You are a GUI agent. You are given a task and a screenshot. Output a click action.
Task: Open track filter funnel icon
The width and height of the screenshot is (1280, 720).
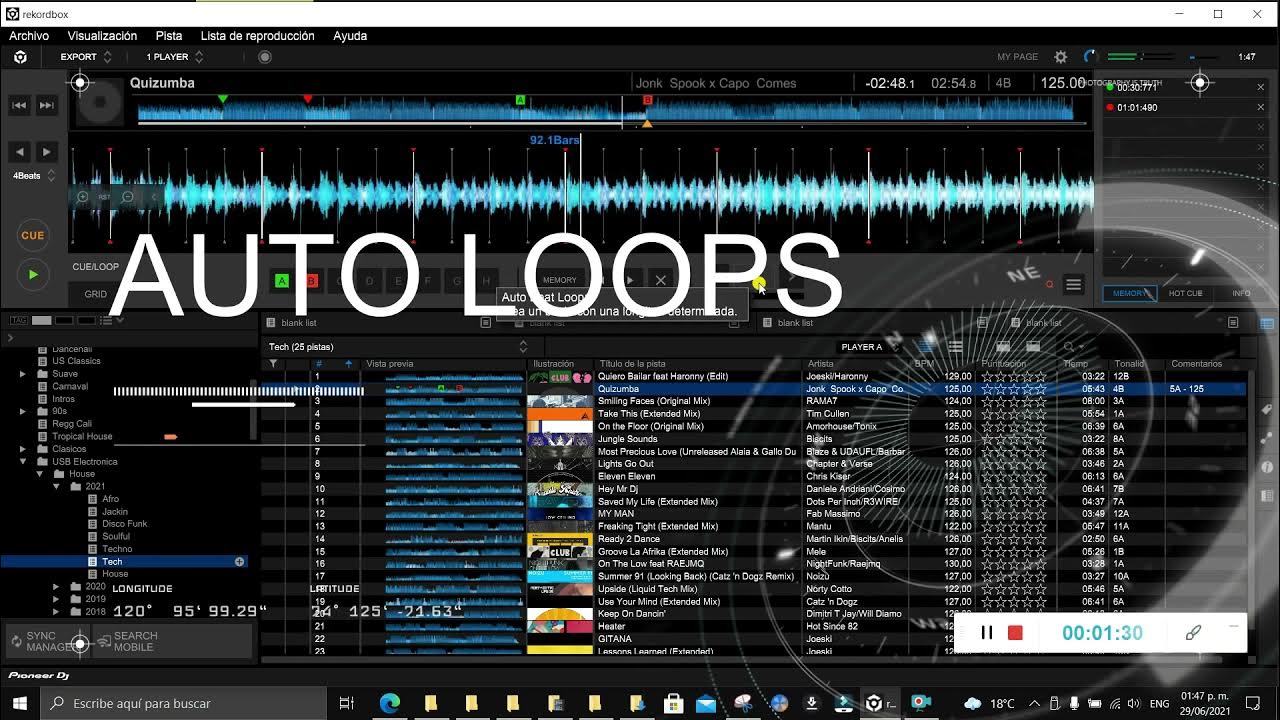273,364
